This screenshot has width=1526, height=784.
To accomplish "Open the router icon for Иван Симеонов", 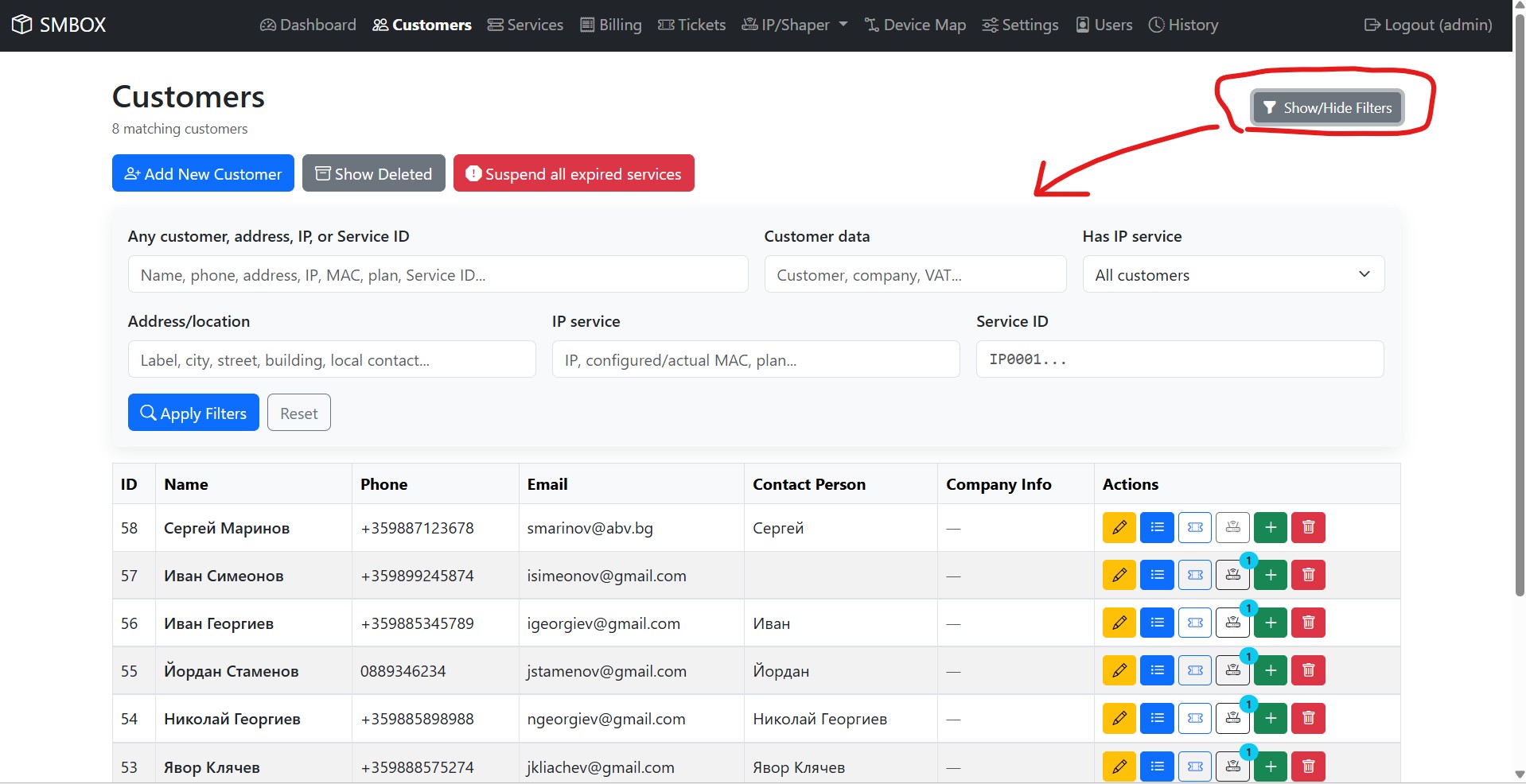I will pyautogui.click(x=1232, y=575).
